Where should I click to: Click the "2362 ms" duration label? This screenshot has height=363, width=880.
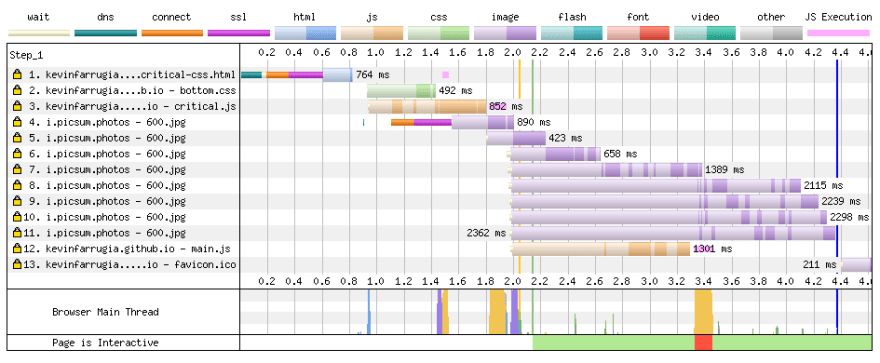(486, 233)
